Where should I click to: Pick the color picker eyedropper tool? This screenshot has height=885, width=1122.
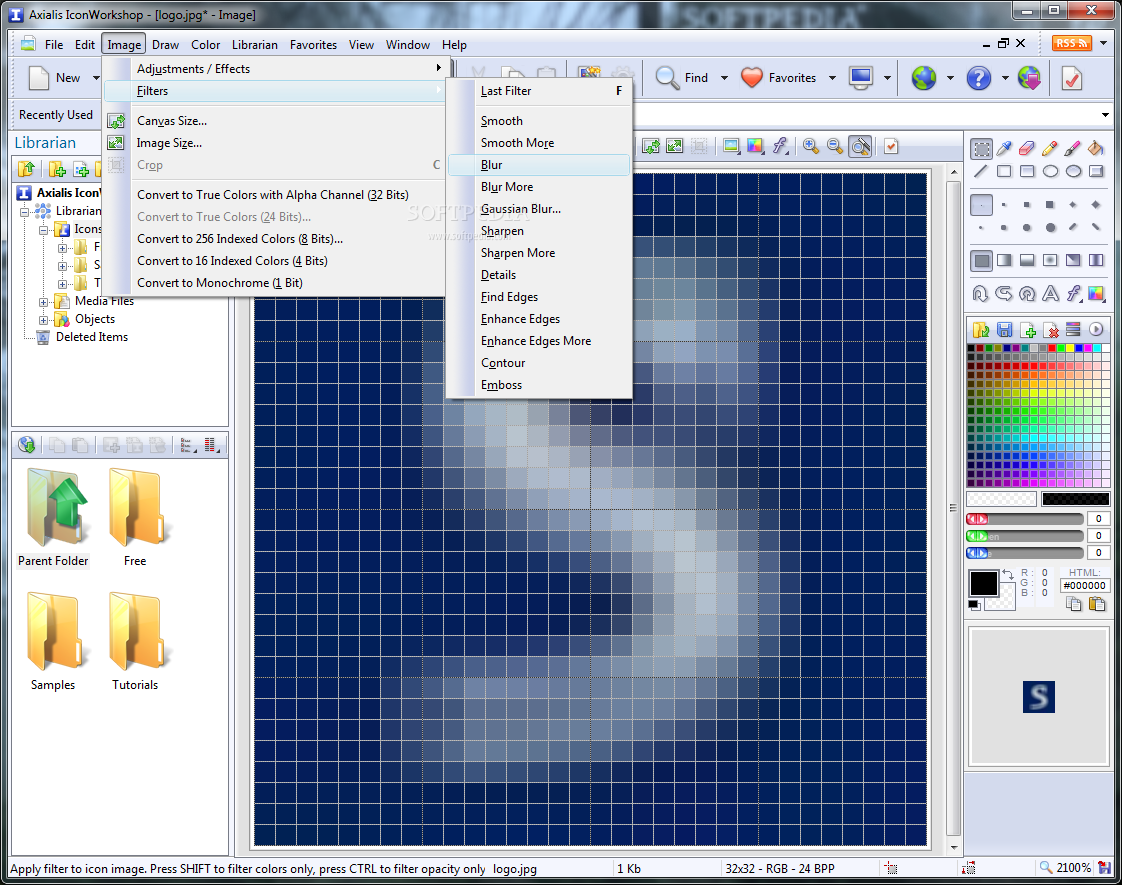tap(1004, 149)
